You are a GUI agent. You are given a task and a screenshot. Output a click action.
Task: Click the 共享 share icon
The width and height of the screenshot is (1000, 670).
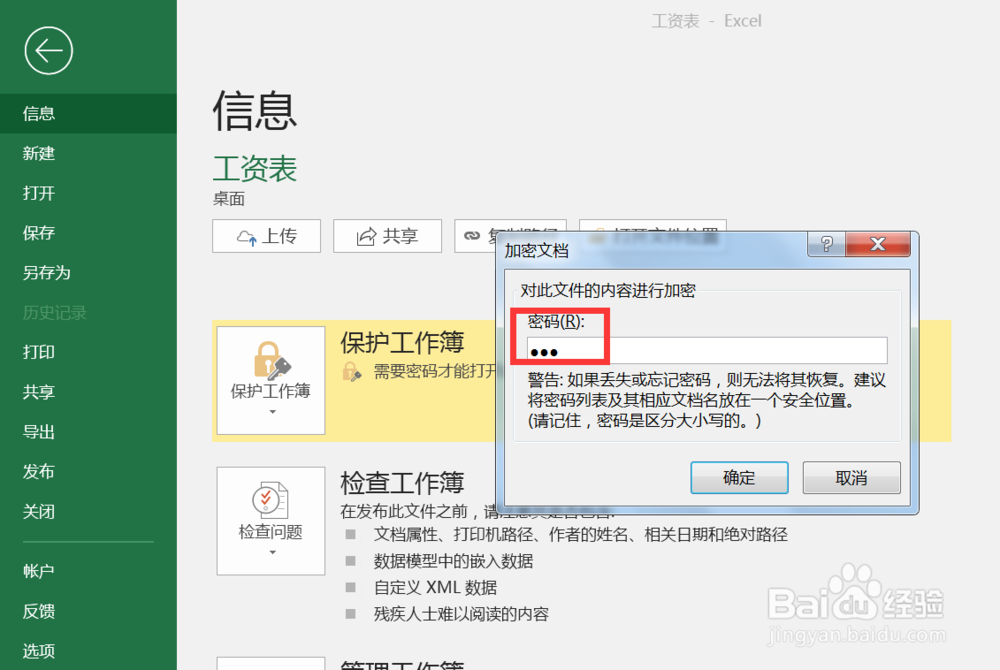[368, 236]
